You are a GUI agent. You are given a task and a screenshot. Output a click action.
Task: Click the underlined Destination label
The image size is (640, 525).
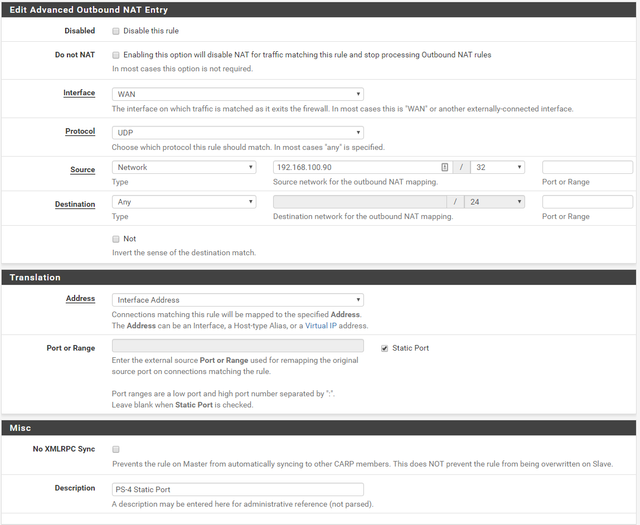click(75, 205)
